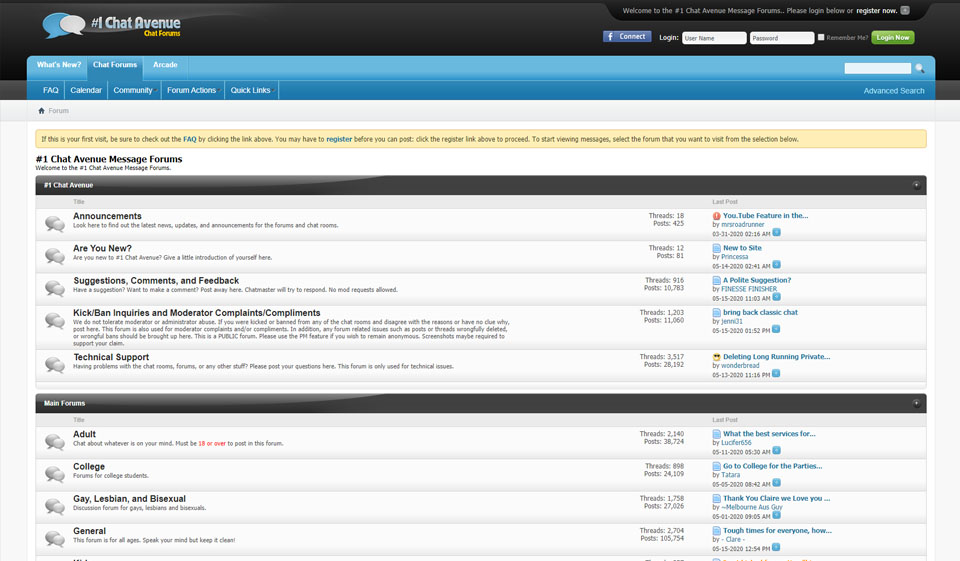Click the home icon in the breadcrumb
960x561 pixels.
pyautogui.click(x=41, y=111)
